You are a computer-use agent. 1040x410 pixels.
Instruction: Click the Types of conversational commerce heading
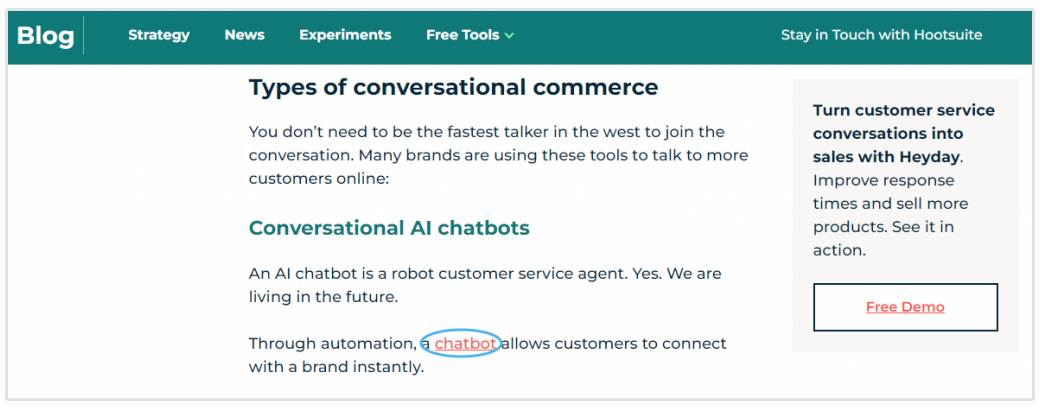(x=453, y=88)
